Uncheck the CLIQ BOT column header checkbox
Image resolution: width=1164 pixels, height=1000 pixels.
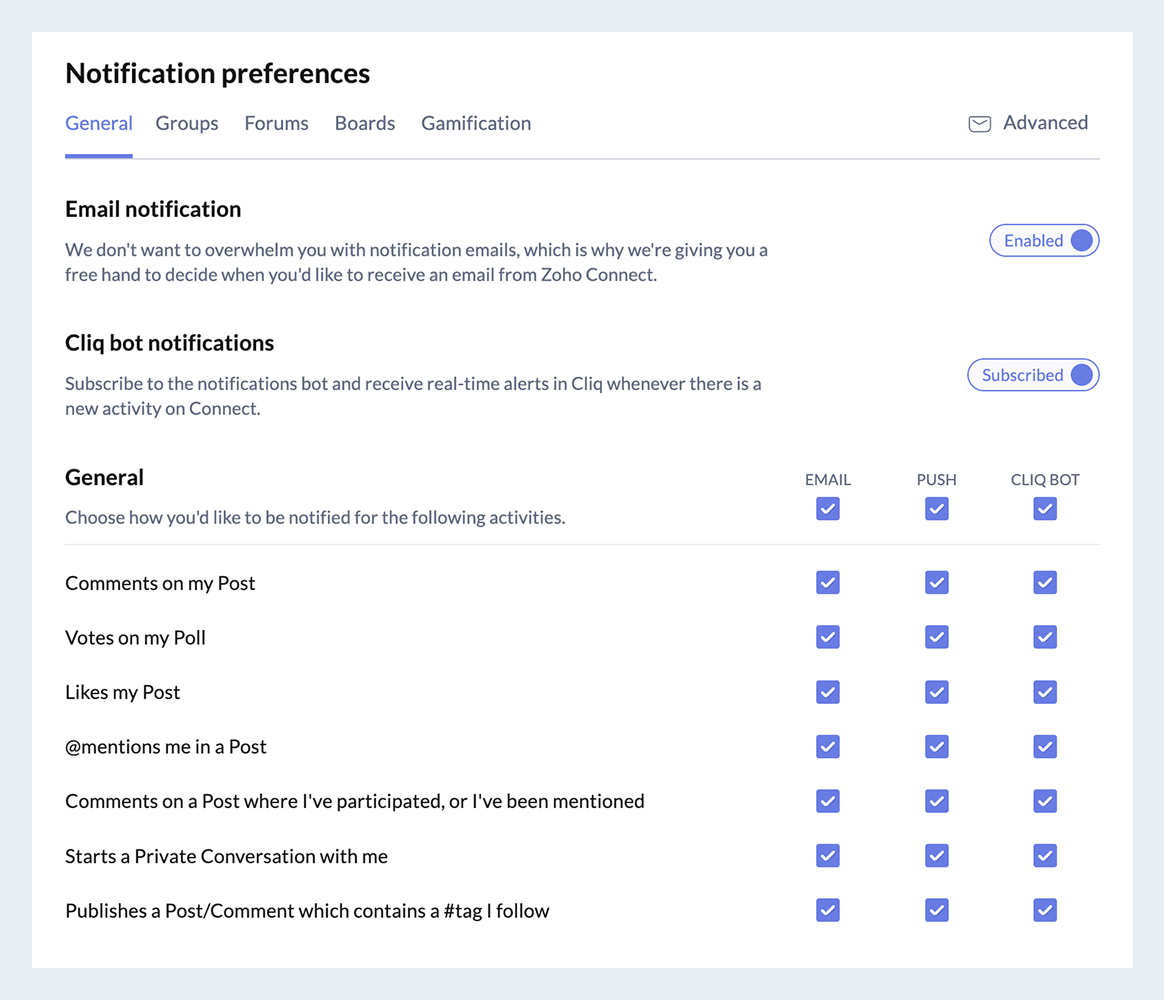tap(1045, 509)
